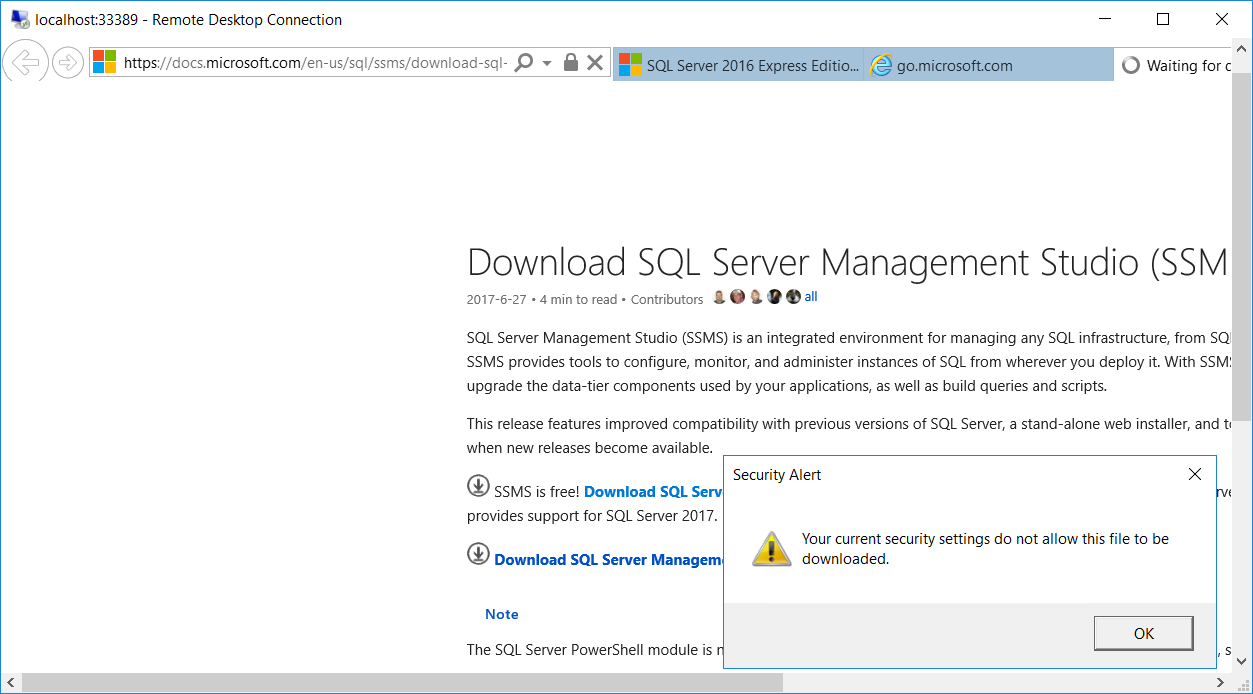Click the address bar URL field

(315, 63)
